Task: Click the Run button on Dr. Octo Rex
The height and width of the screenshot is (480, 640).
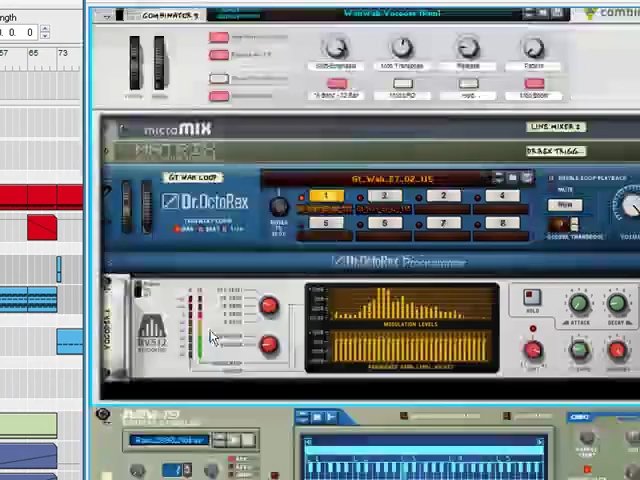Action: (565, 205)
